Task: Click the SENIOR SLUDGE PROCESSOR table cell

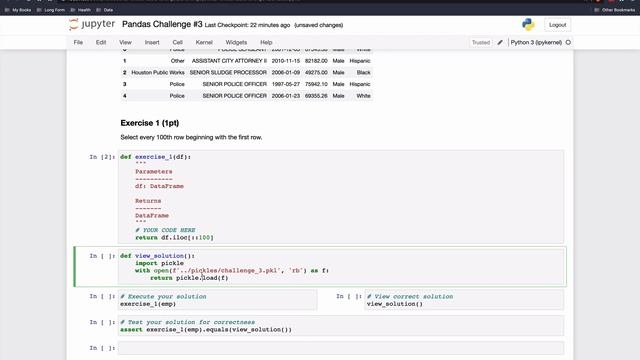Action: pyautogui.click(x=228, y=72)
